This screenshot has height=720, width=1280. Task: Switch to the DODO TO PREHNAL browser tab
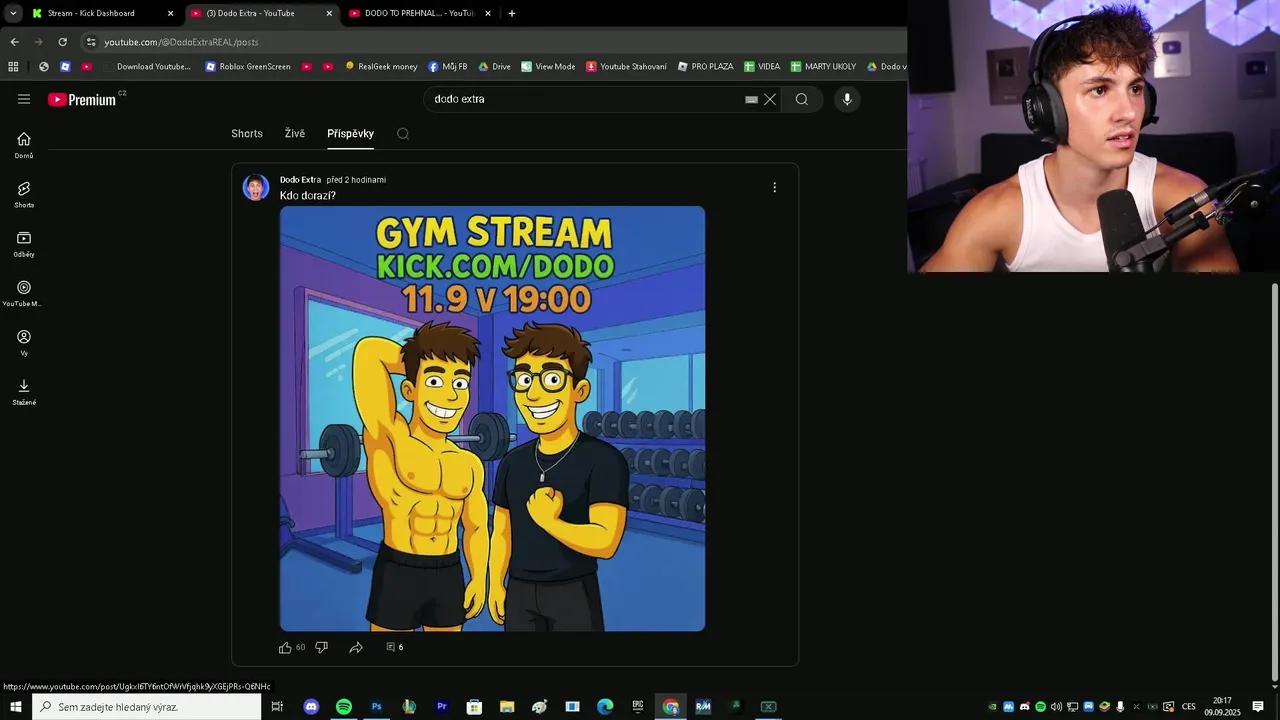[x=419, y=13]
